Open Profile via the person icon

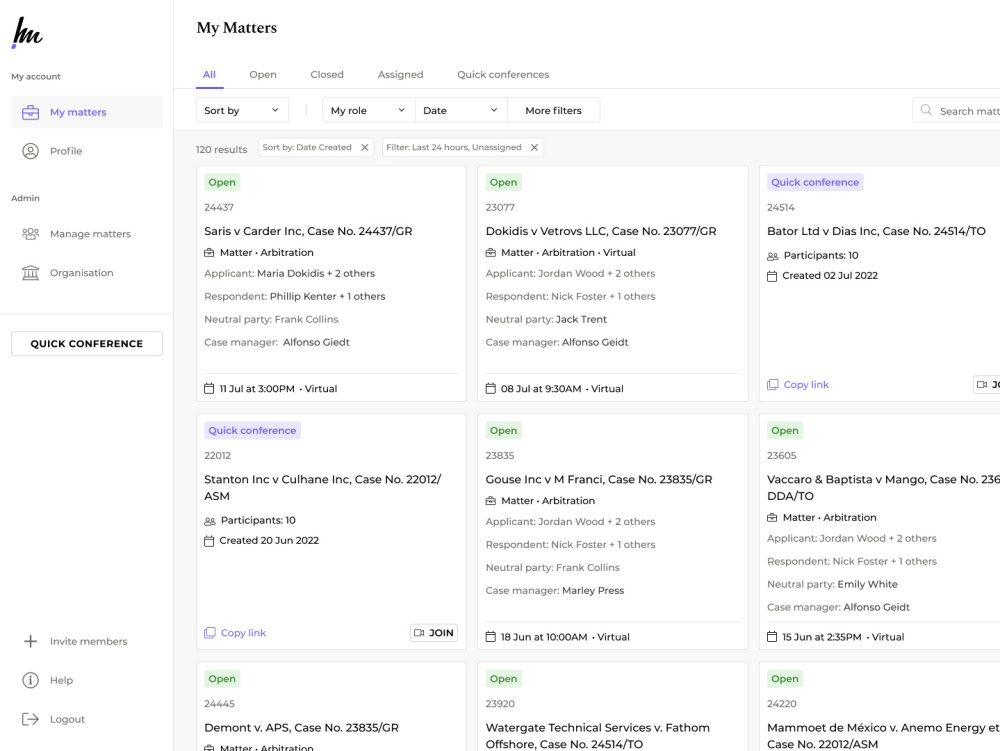pos(30,151)
